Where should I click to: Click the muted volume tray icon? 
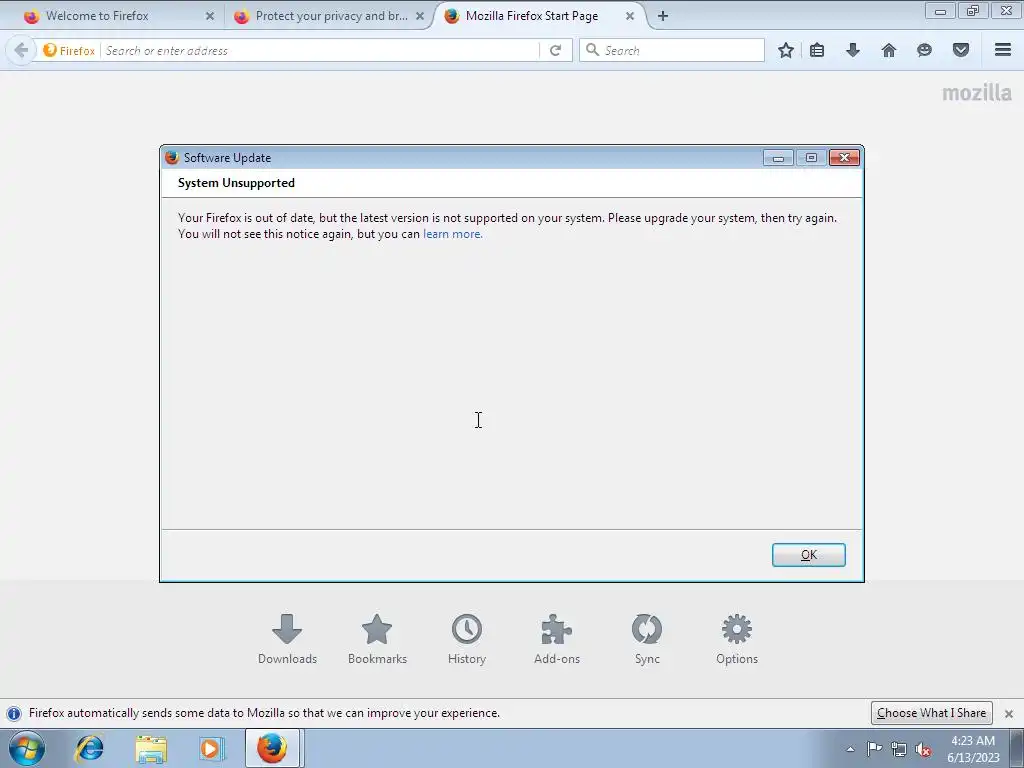(923, 749)
